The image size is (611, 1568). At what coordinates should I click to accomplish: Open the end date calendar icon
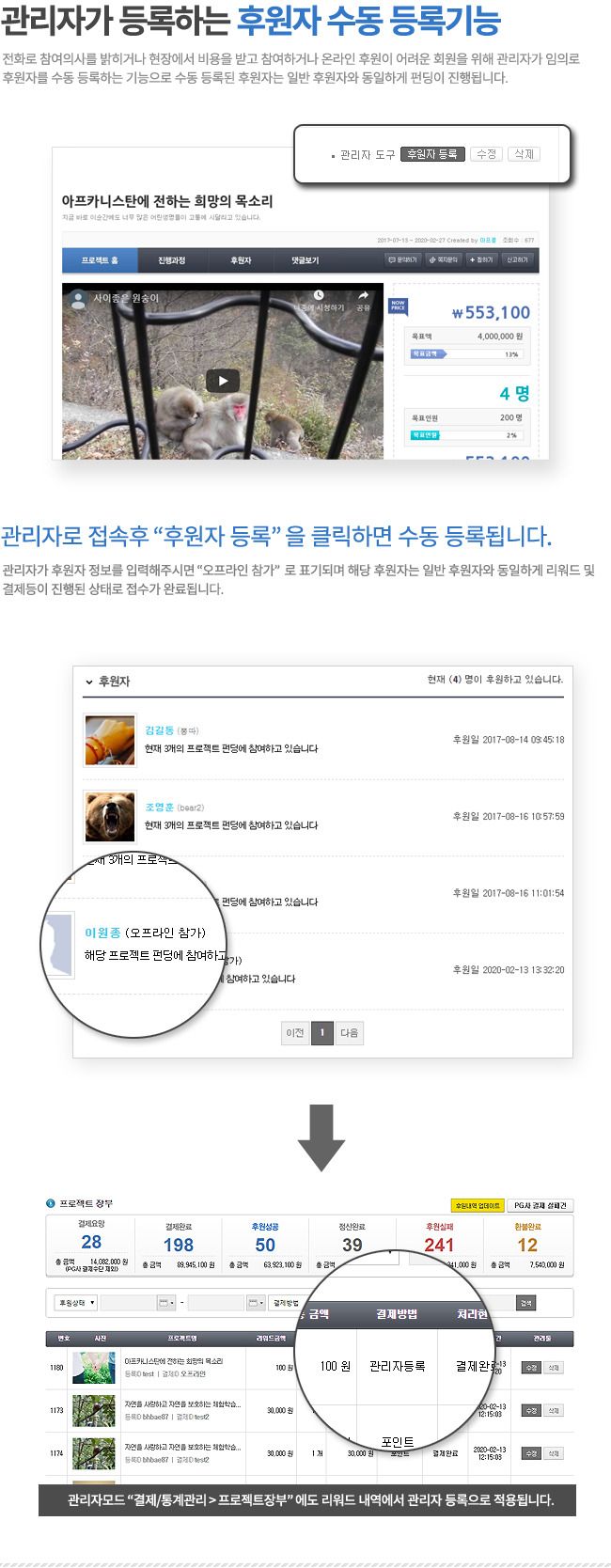(x=256, y=1303)
